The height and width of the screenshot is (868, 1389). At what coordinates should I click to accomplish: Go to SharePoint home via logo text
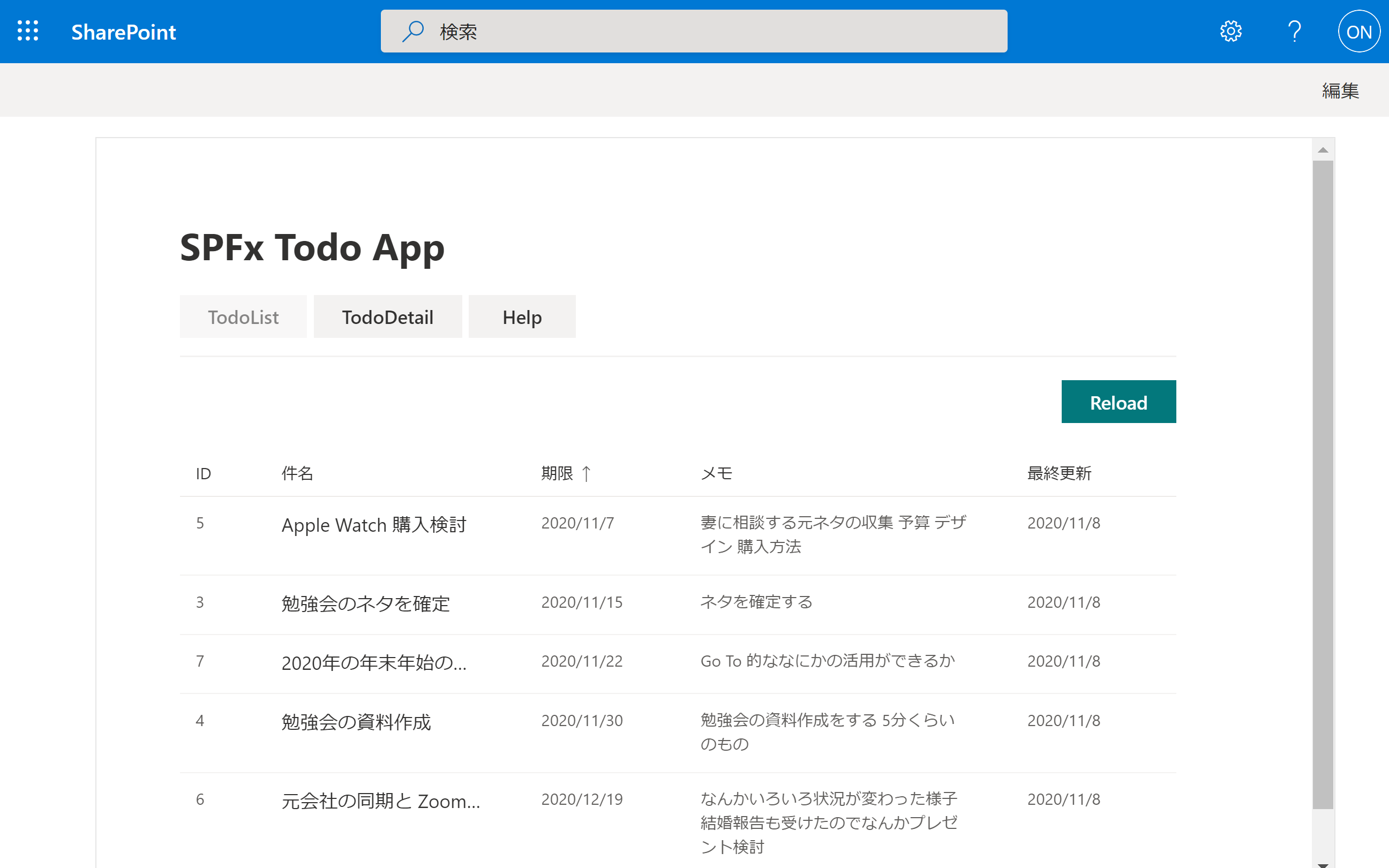tap(123, 32)
